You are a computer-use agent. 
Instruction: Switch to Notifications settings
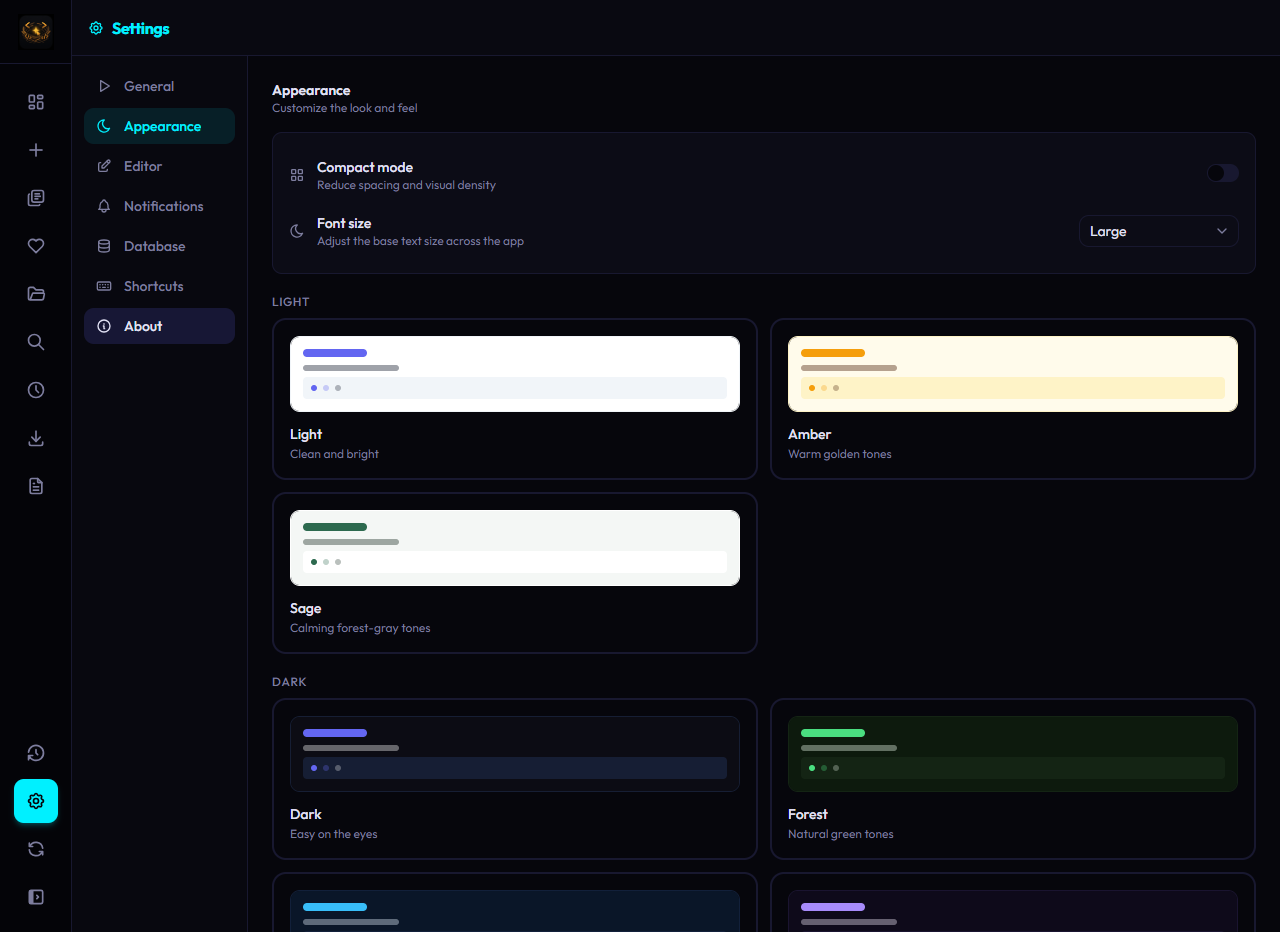160,206
